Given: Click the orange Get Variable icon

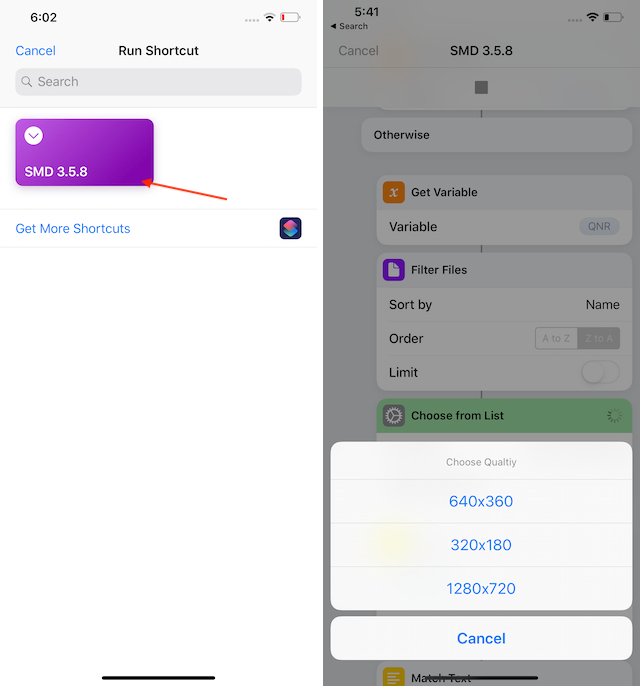Looking at the screenshot, I should click(394, 192).
